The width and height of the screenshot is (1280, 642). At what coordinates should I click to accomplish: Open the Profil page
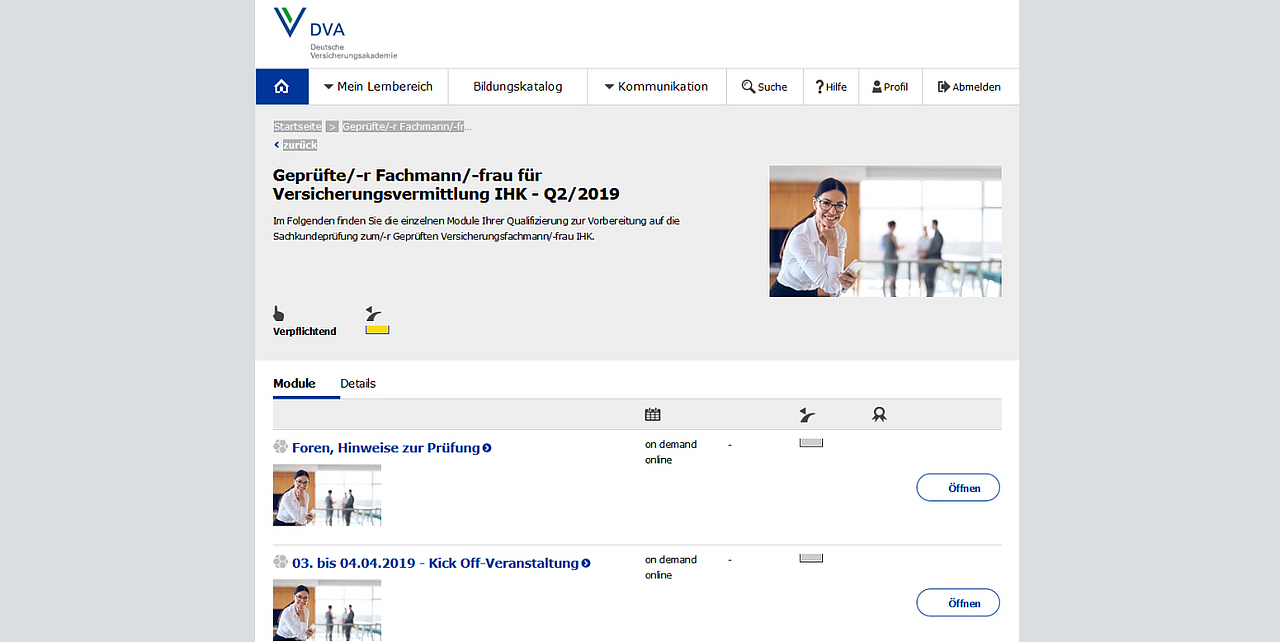(x=890, y=87)
